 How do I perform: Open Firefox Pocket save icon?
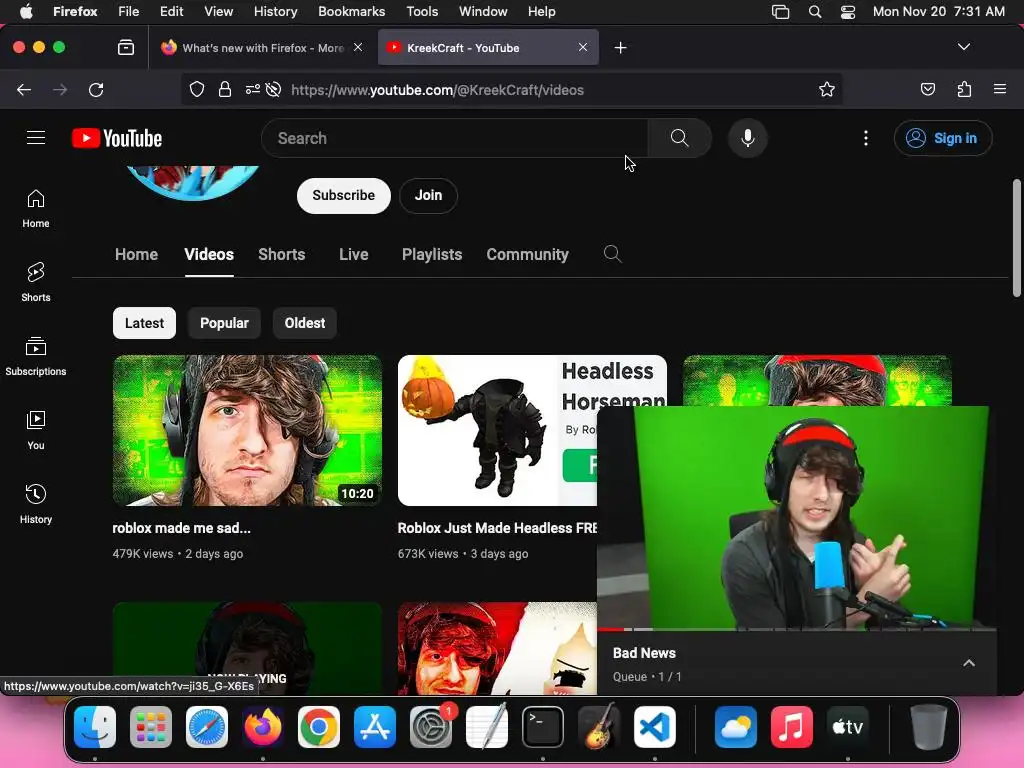point(927,89)
